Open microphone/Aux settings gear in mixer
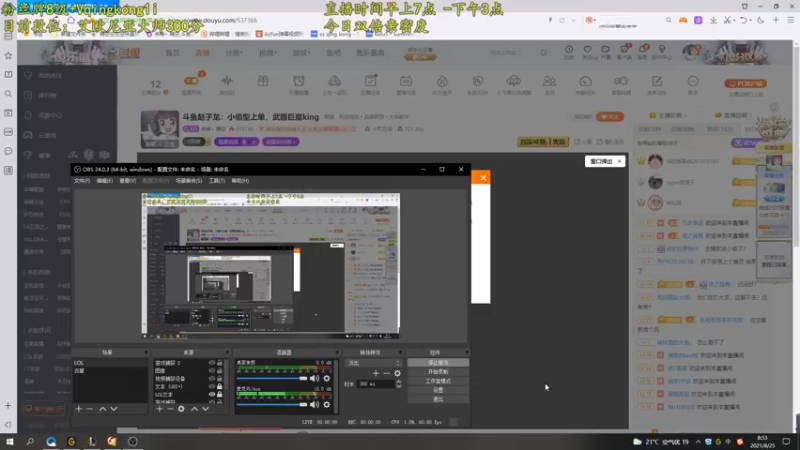This screenshot has width=800, height=450. (x=327, y=404)
